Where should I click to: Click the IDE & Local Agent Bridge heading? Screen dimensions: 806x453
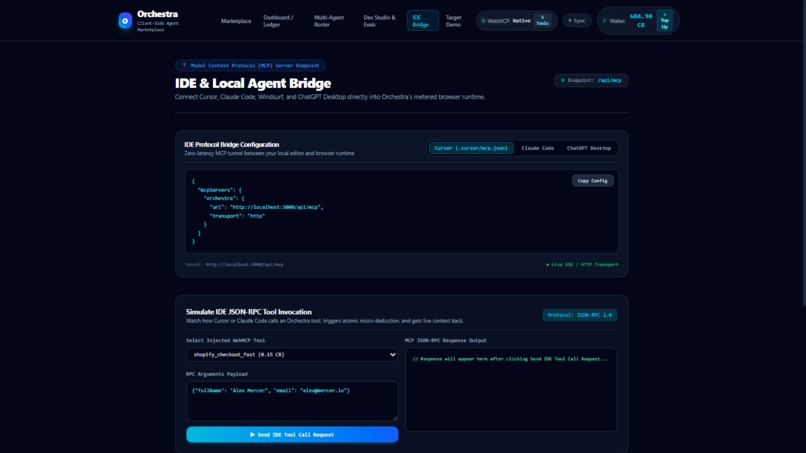[253, 83]
